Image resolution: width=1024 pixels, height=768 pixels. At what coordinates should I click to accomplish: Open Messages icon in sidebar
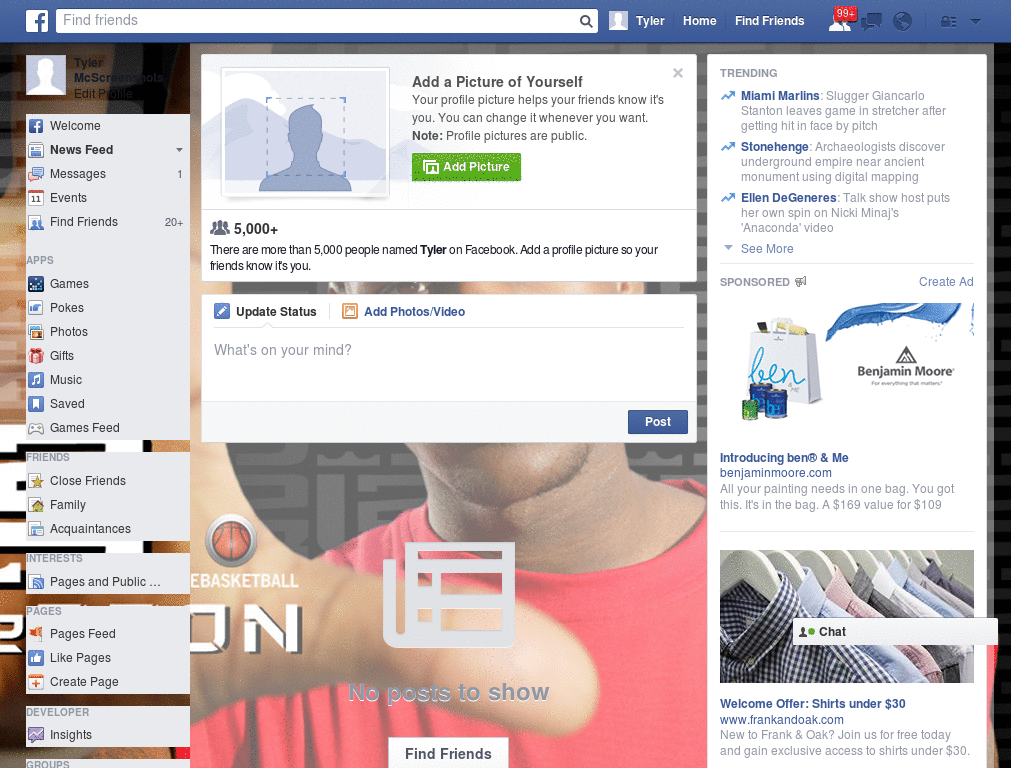(36, 174)
